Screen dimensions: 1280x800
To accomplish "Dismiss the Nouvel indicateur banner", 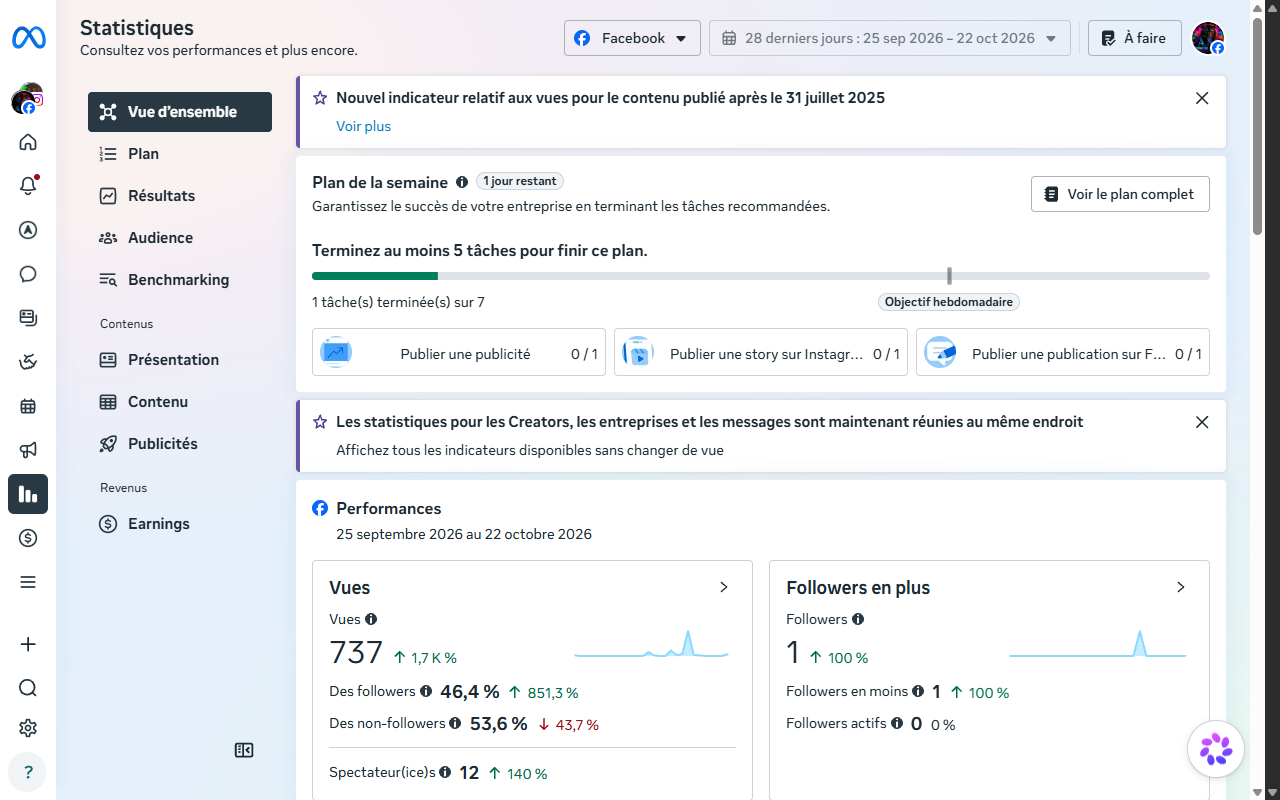I will click(1202, 98).
